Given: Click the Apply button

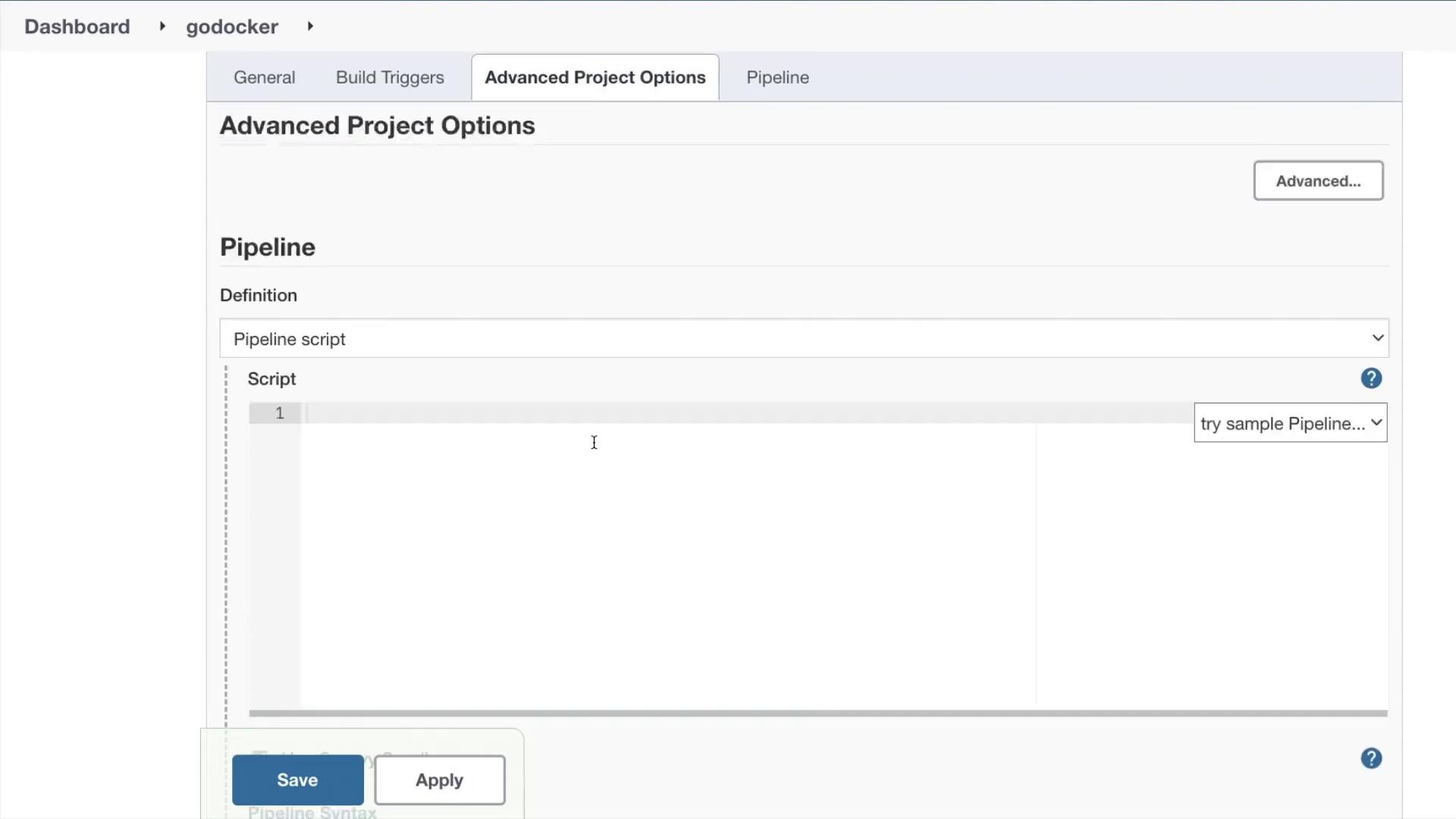Looking at the screenshot, I should pyautogui.click(x=439, y=780).
